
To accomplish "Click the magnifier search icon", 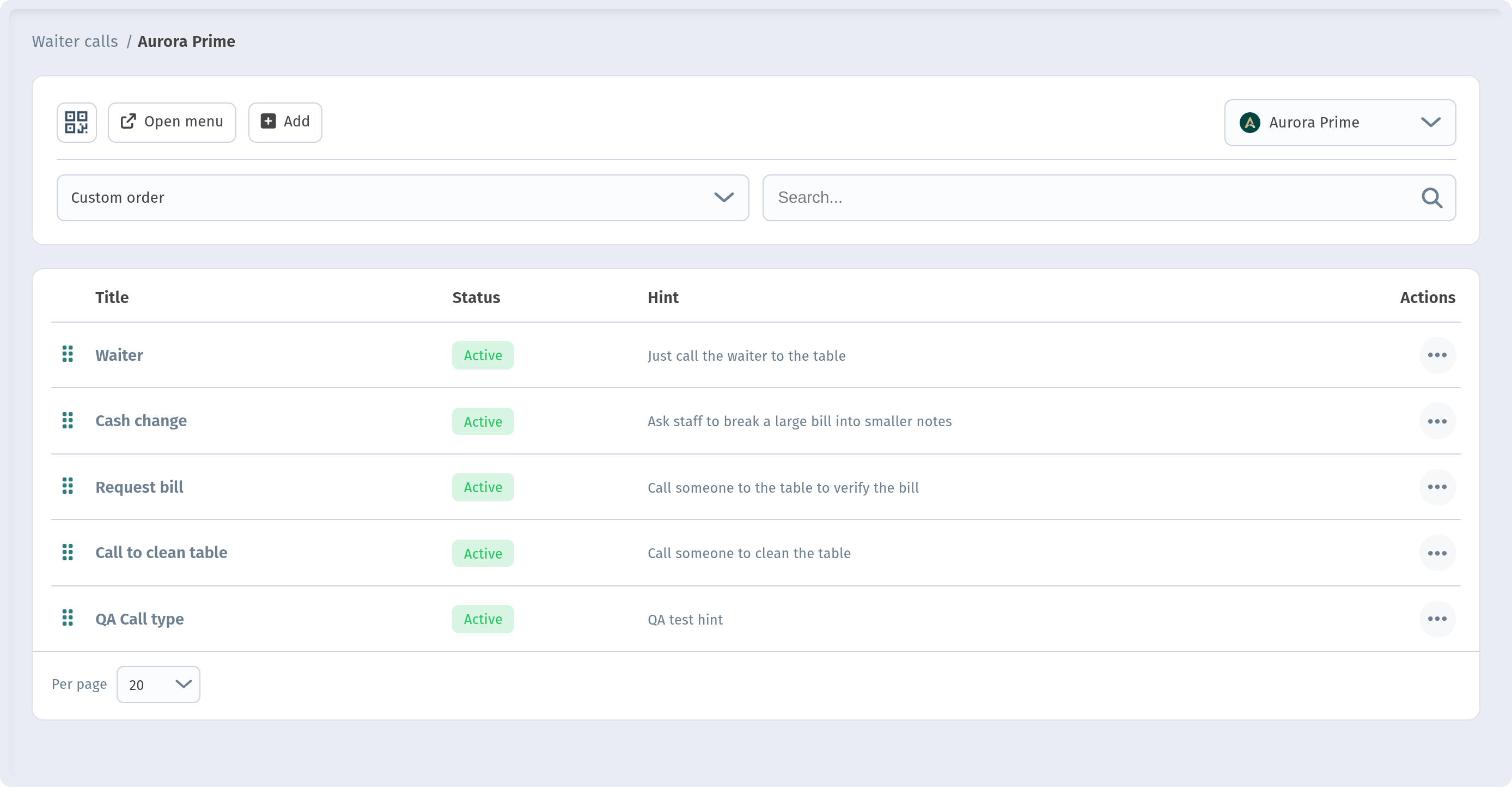I will coord(1431,198).
